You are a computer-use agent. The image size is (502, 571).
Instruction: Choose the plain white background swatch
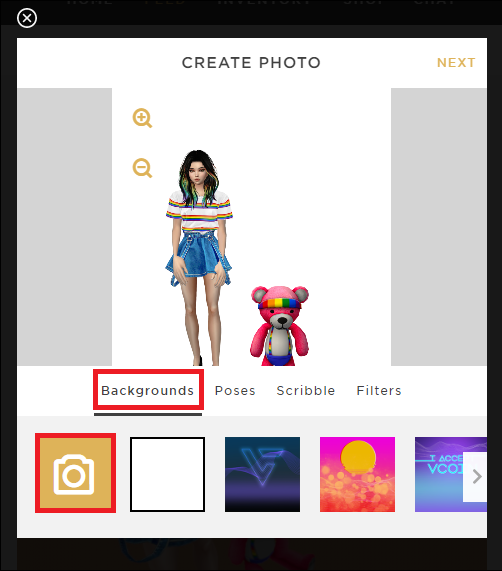pyautogui.click(x=167, y=474)
